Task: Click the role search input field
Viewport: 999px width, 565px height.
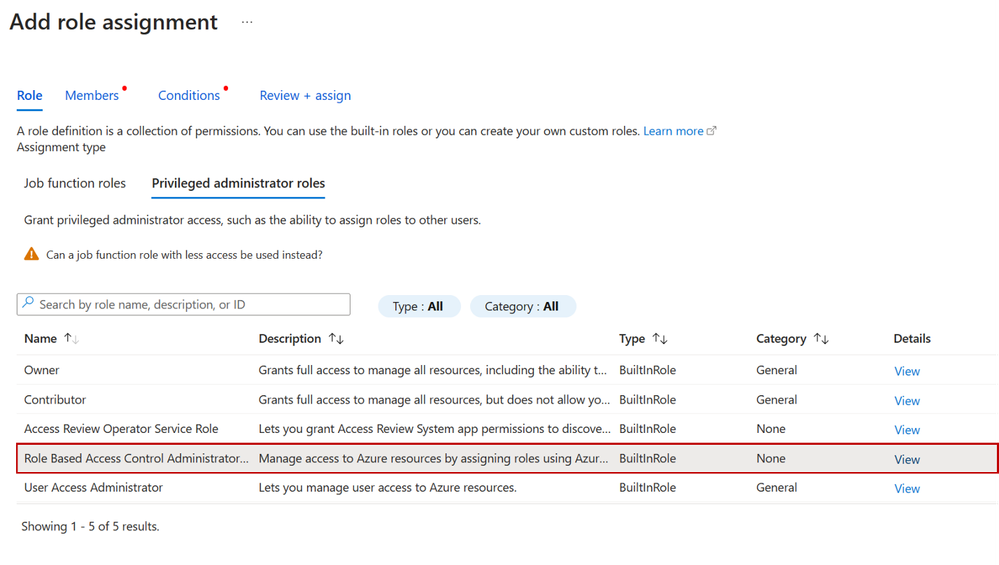Action: point(190,304)
